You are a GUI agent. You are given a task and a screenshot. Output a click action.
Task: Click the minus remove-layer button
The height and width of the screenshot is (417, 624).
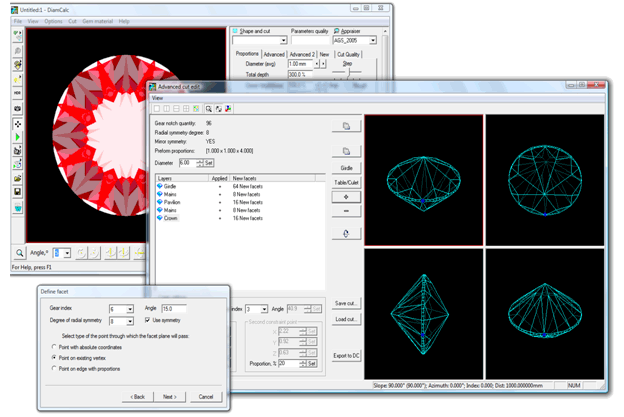point(346,211)
